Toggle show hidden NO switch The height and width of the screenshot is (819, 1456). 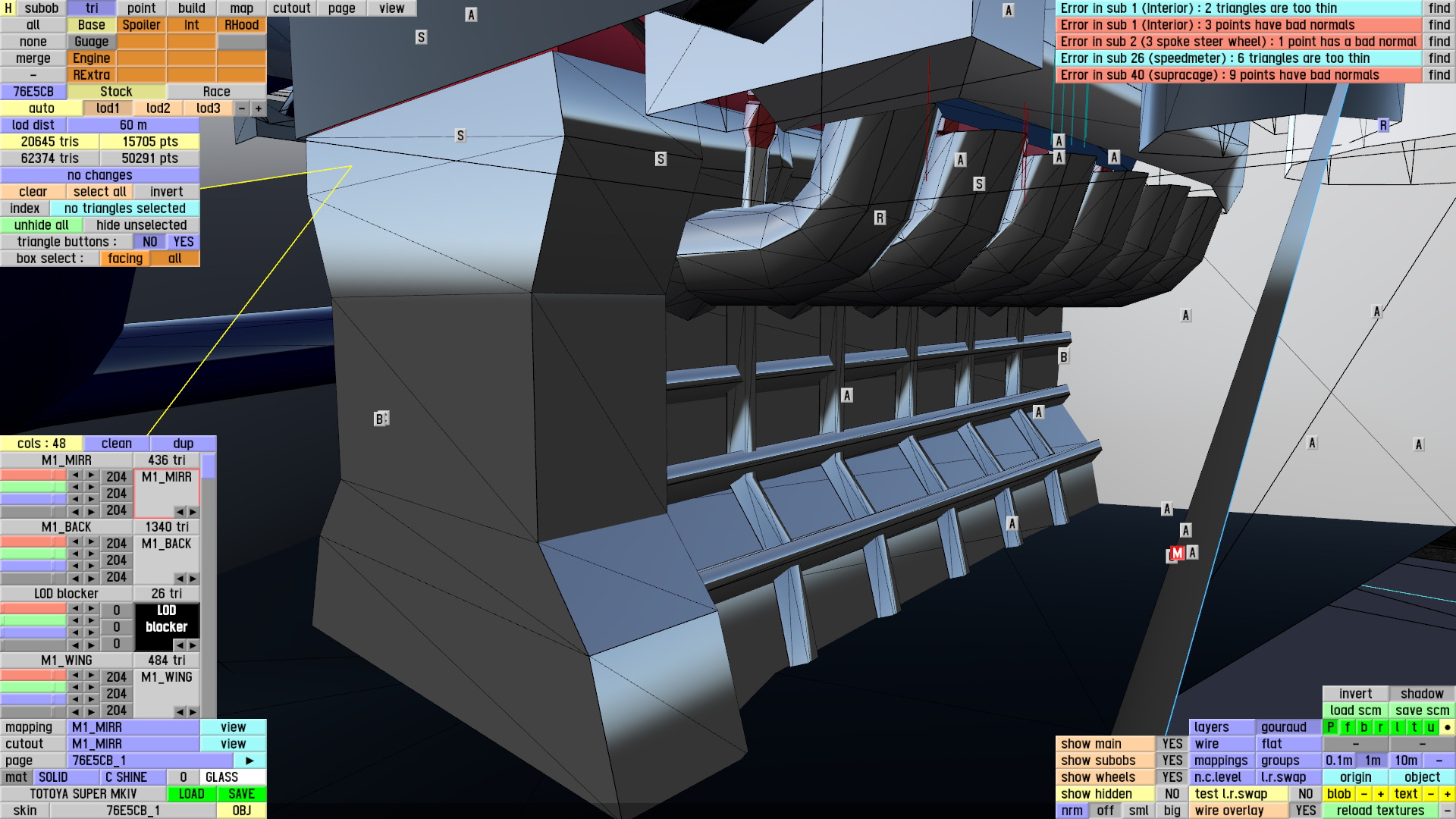point(1172,794)
